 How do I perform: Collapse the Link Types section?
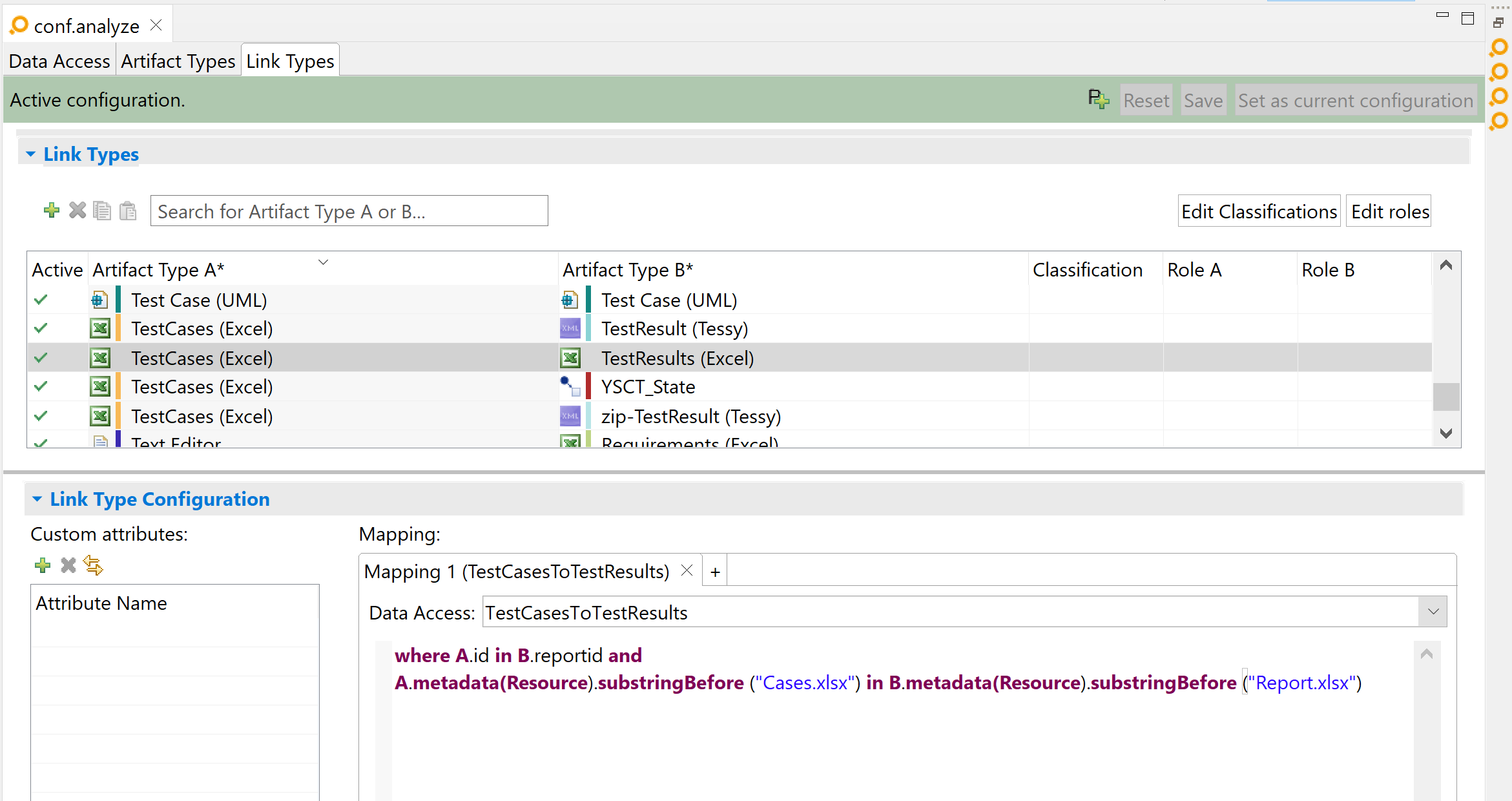pyautogui.click(x=30, y=154)
